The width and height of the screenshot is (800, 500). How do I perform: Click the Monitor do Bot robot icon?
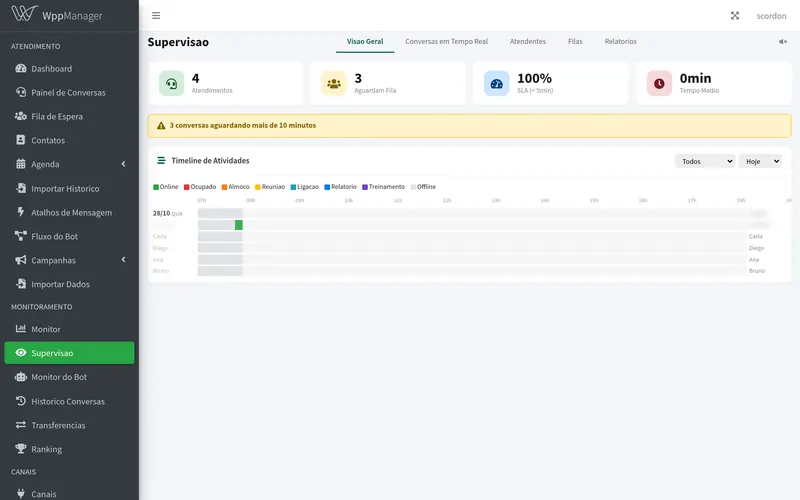click(x=21, y=377)
